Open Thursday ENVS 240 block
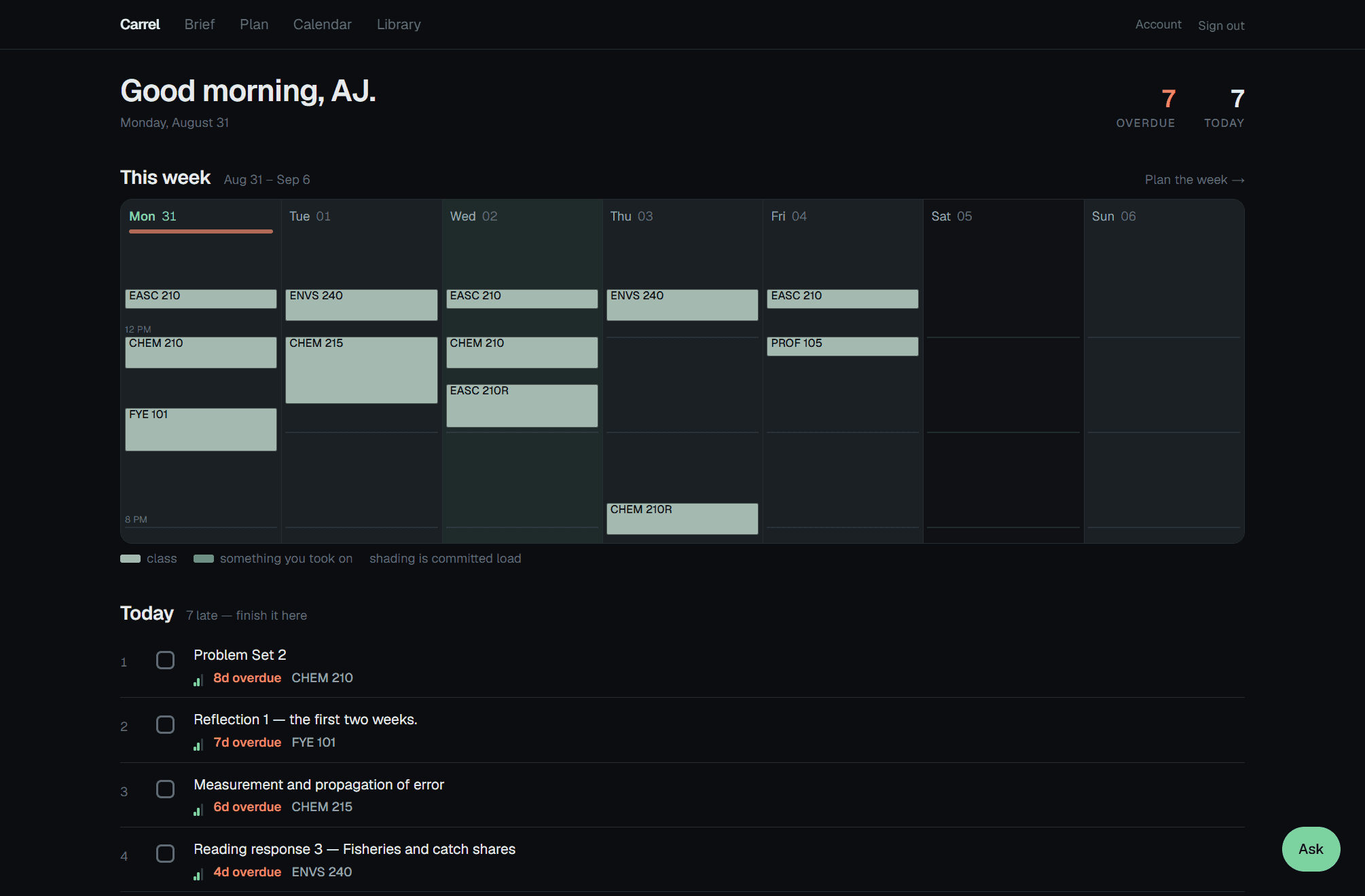Image resolution: width=1365 pixels, height=896 pixels. pyautogui.click(x=682, y=305)
